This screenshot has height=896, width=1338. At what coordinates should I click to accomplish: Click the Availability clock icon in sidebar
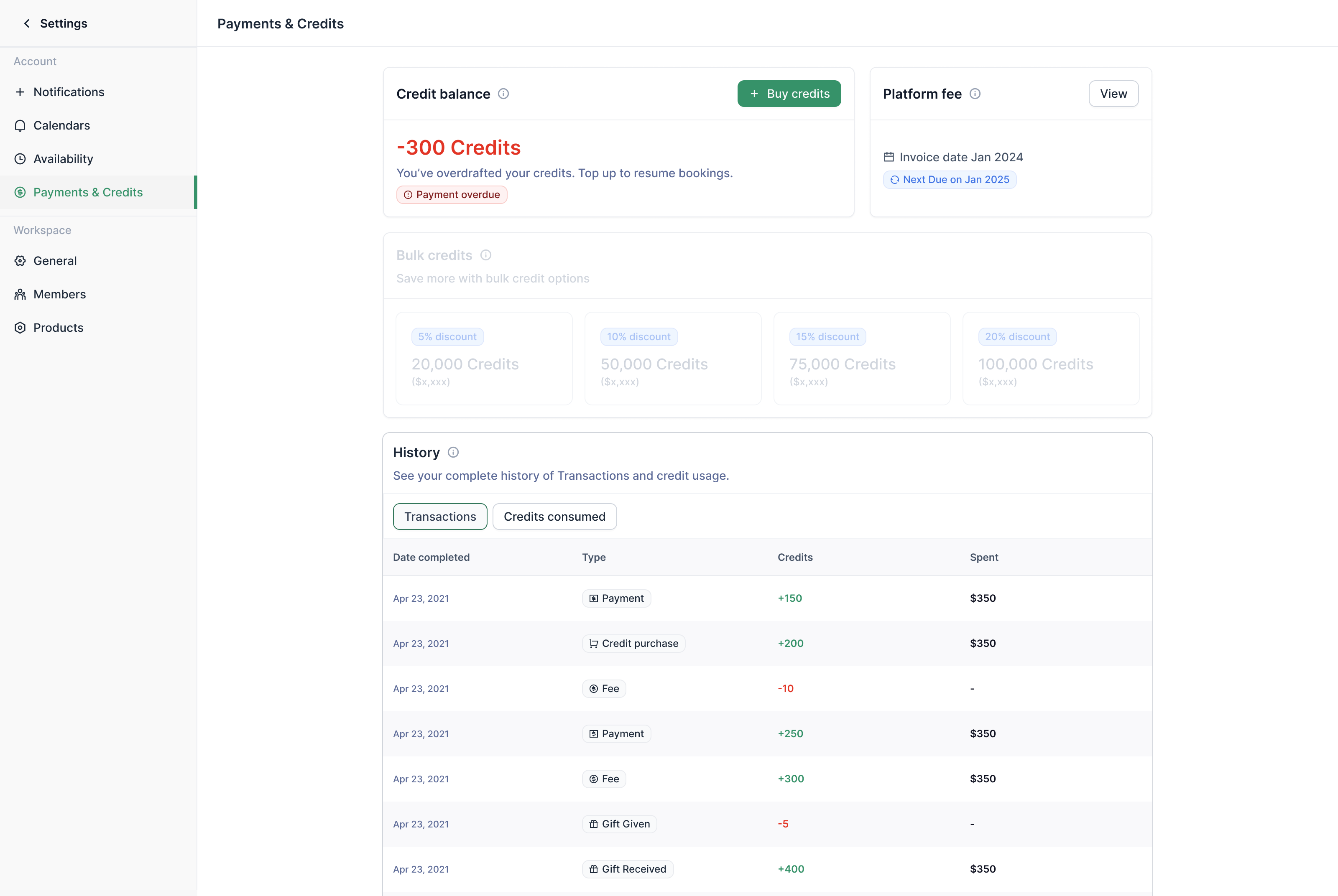[x=20, y=159]
